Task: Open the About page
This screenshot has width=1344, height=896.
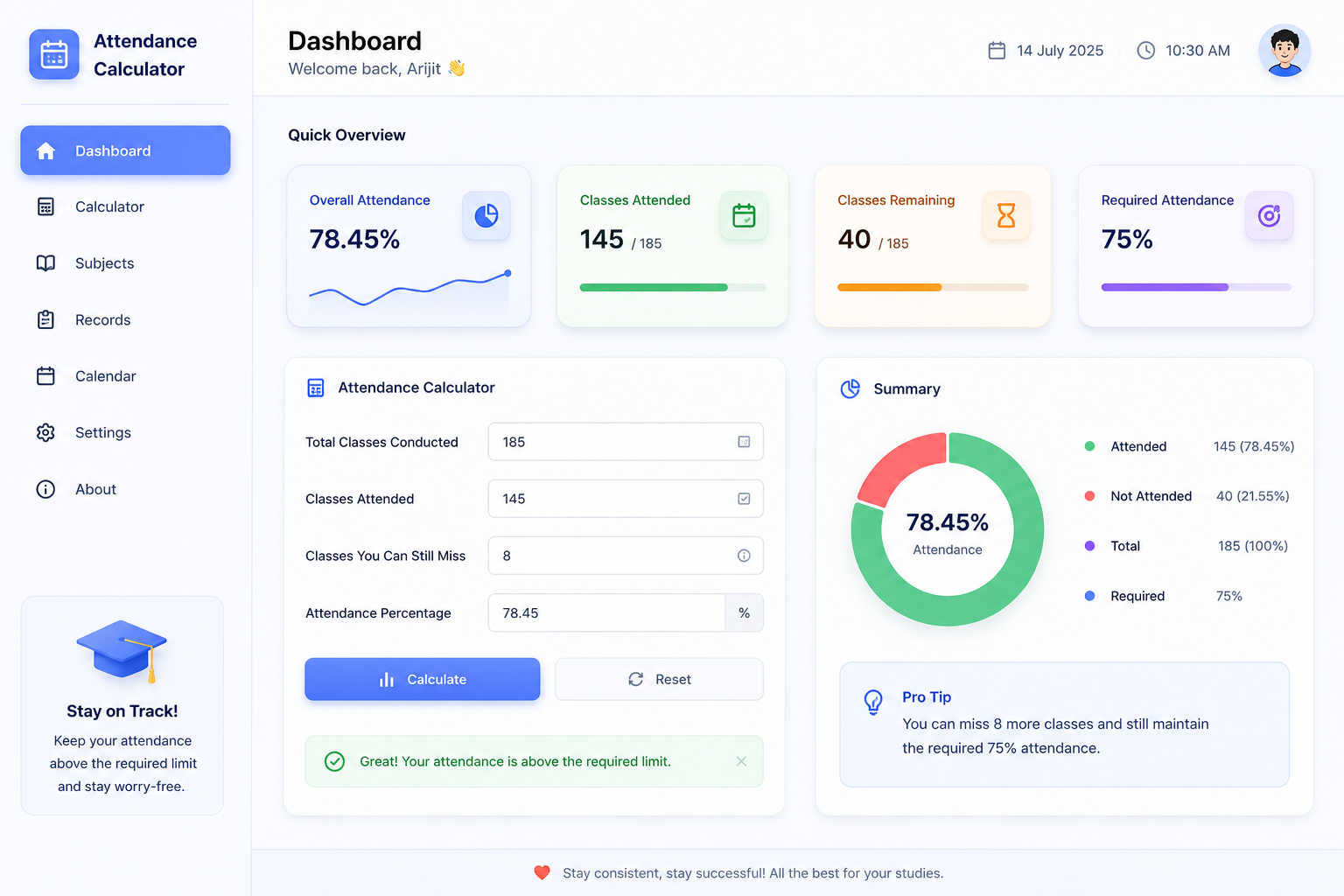Action: (125, 489)
